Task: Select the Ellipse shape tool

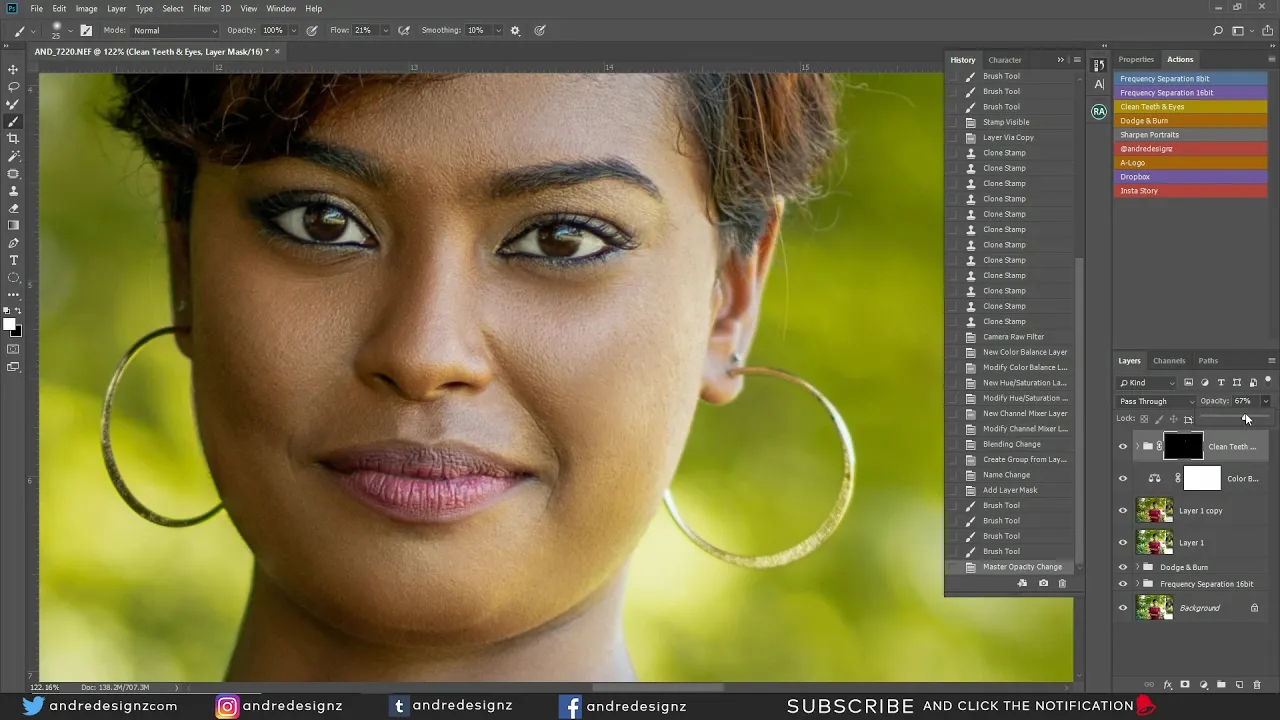Action: click(13, 278)
